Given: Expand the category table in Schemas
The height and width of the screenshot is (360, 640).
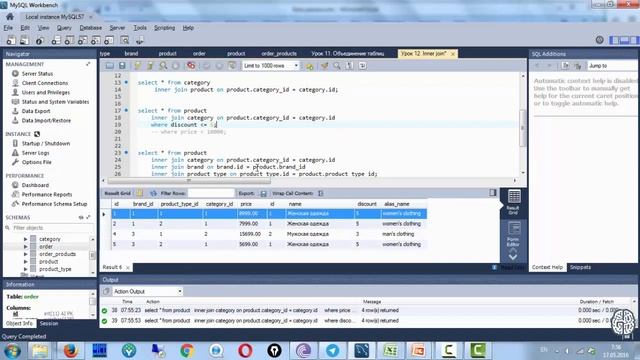Looking at the screenshot, I should [x=25, y=239].
